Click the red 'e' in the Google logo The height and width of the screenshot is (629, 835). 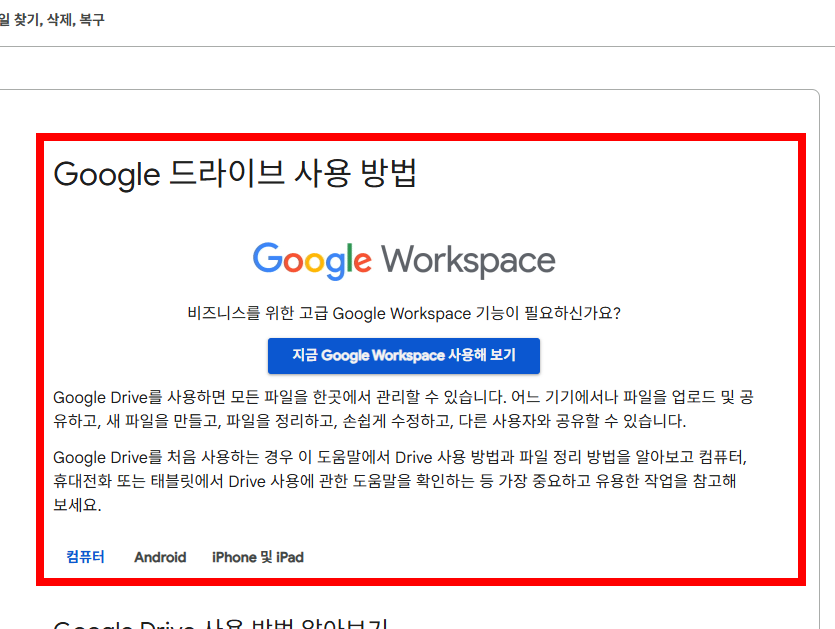364,262
